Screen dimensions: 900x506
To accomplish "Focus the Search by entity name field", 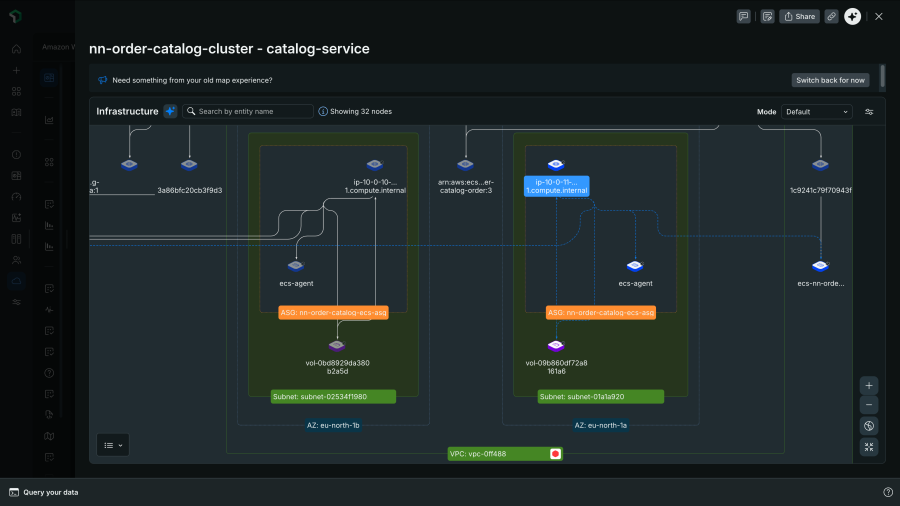I will [248, 111].
